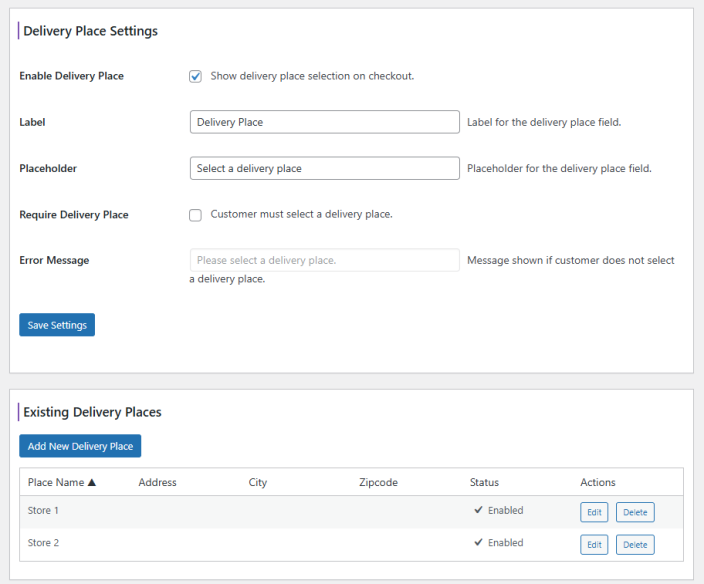704x584 pixels.
Task: Click the Enabled checkmark icon for Store 2
Action: (478, 543)
